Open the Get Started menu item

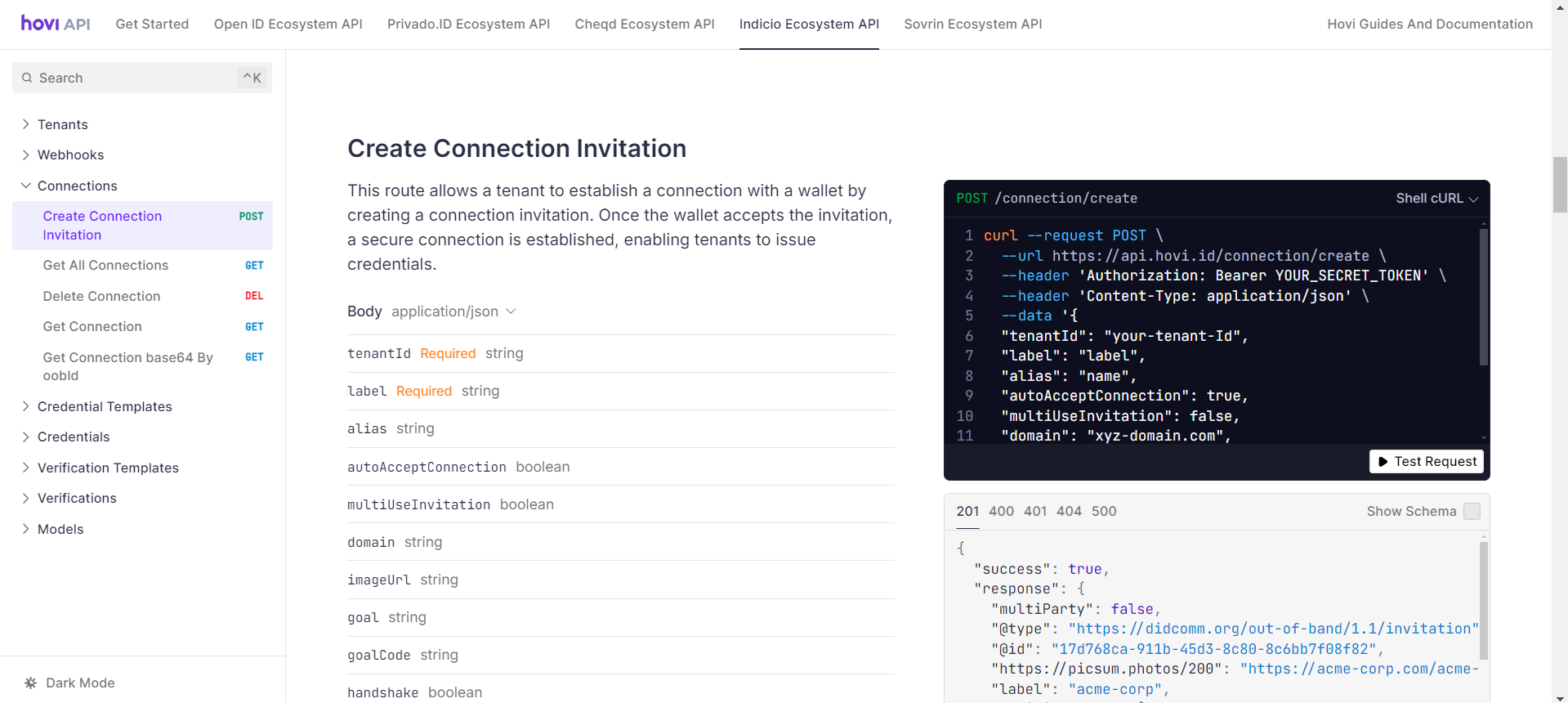[x=152, y=24]
